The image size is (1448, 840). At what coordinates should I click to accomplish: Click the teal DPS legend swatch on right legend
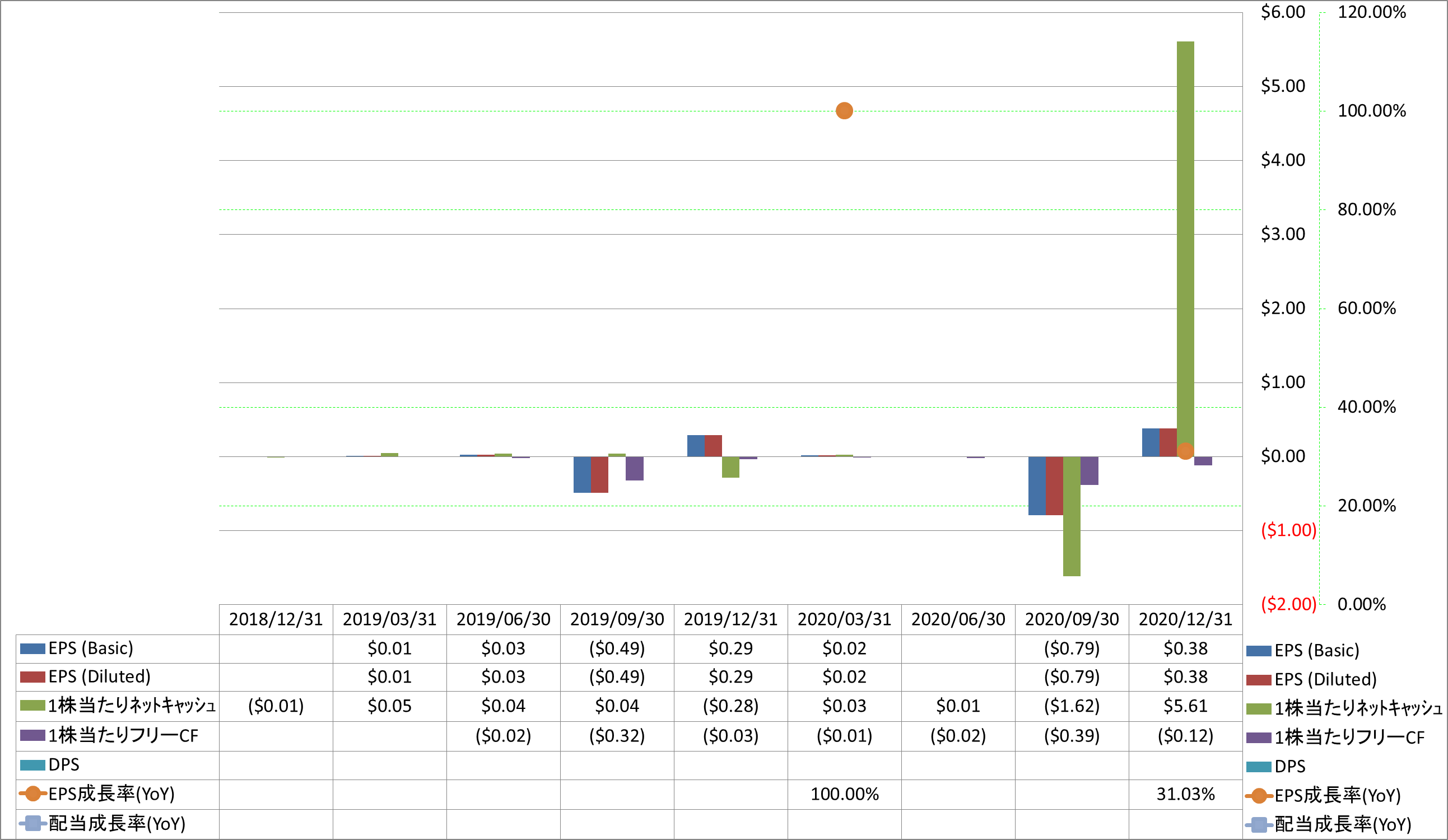point(1258,767)
